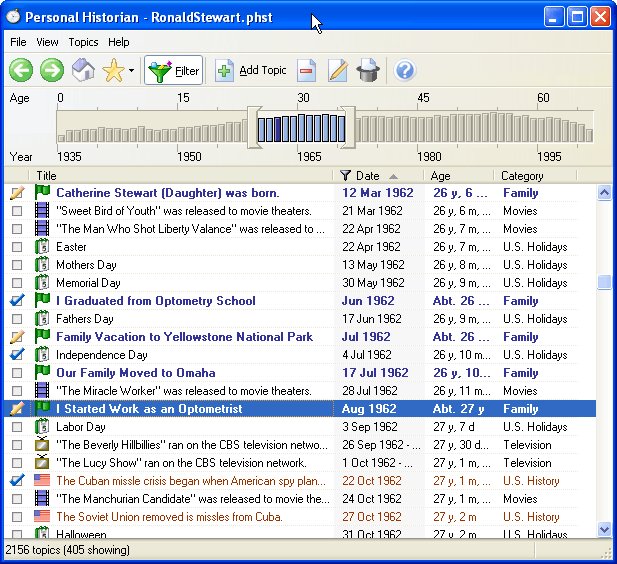Image resolution: width=617 pixels, height=564 pixels.
Task: Check the Memorial Day checkbox
Action: pos(17,283)
